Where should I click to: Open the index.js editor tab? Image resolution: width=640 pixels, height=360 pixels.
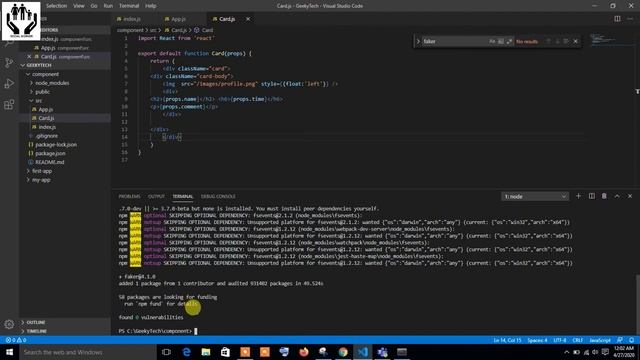(x=131, y=19)
